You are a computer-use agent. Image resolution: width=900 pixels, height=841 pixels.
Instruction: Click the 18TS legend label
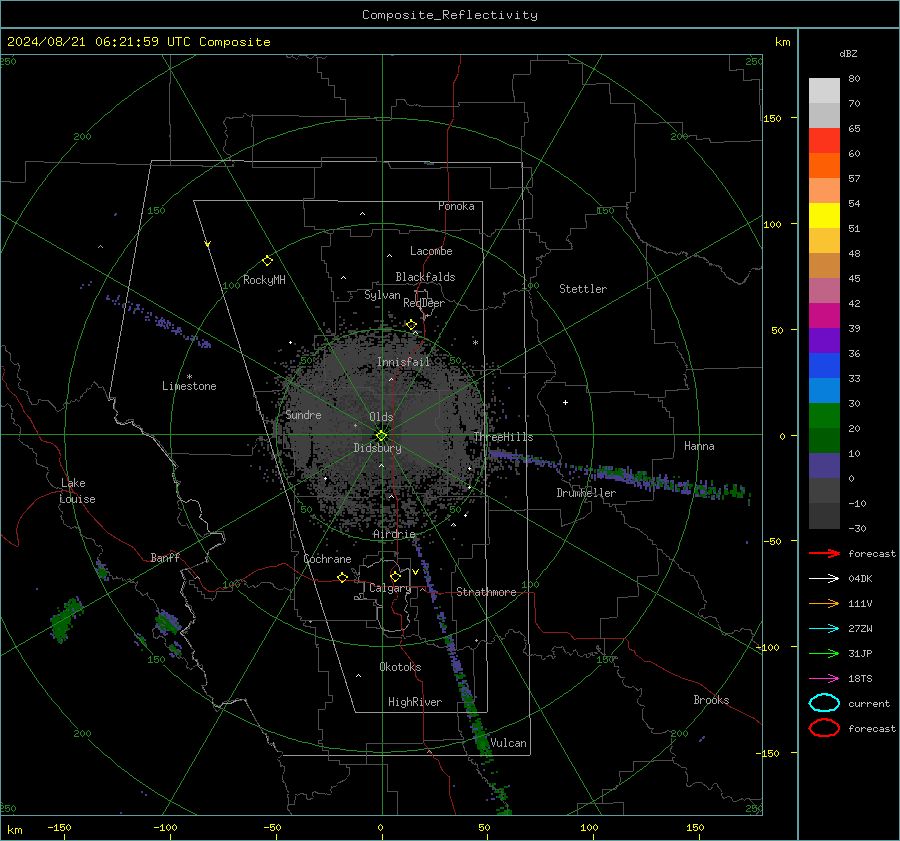click(860, 679)
